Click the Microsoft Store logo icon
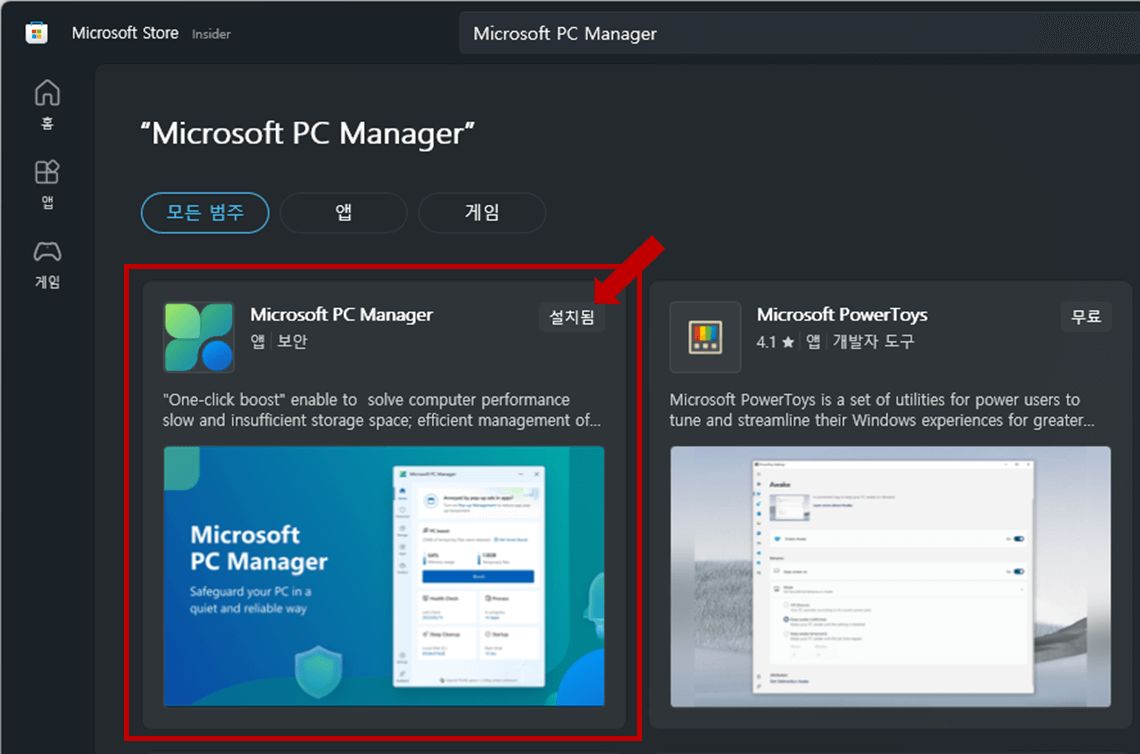Screen dimensions: 1140x754 click(x=36, y=33)
